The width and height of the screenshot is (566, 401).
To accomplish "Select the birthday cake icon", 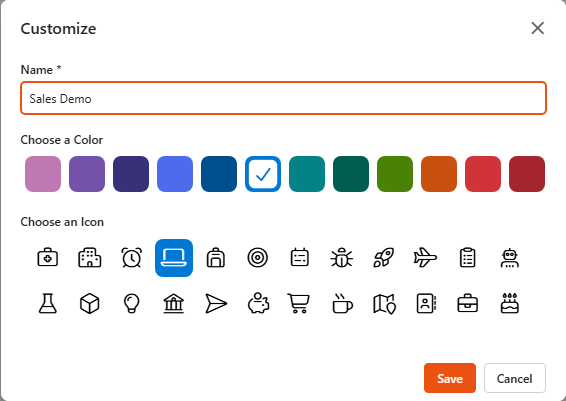I will [x=509, y=303].
